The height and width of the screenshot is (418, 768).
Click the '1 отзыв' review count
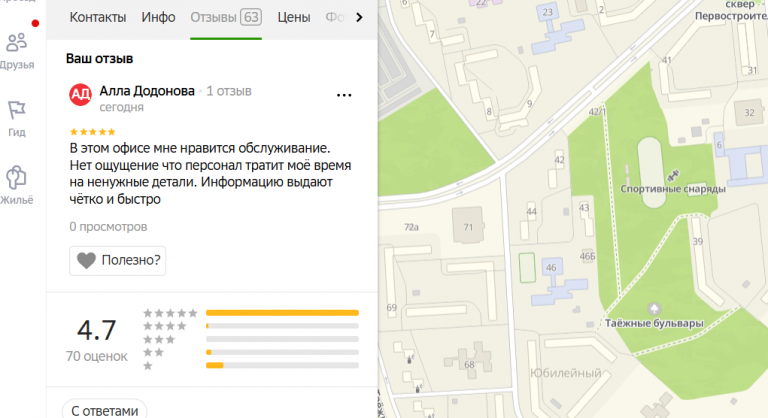229,91
